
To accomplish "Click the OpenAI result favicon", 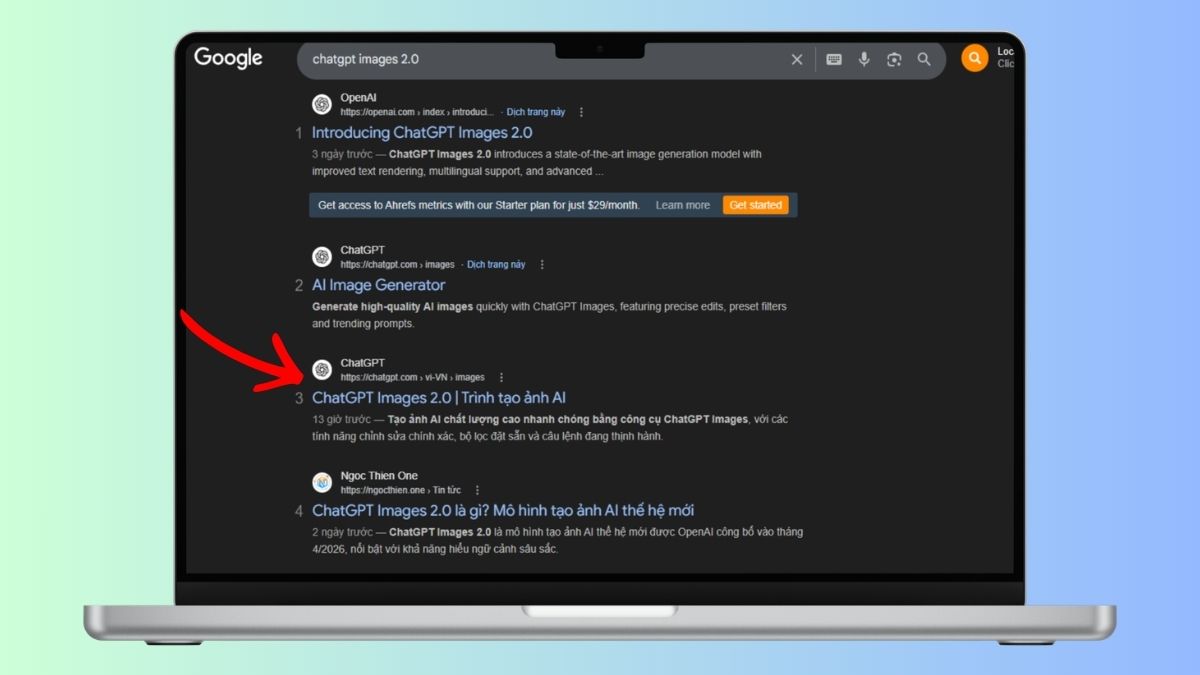I will coord(322,104).
